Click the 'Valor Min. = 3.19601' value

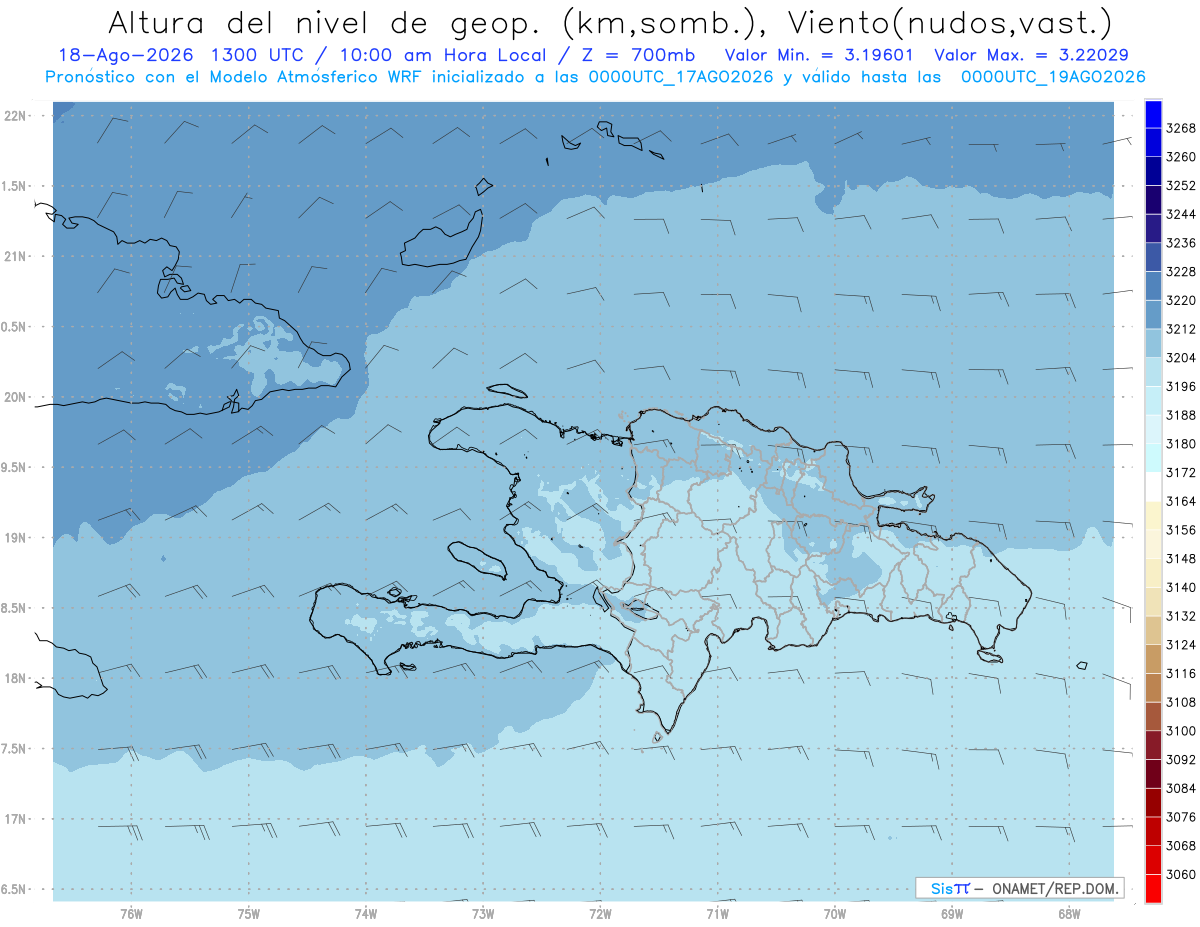click(819, 56)
